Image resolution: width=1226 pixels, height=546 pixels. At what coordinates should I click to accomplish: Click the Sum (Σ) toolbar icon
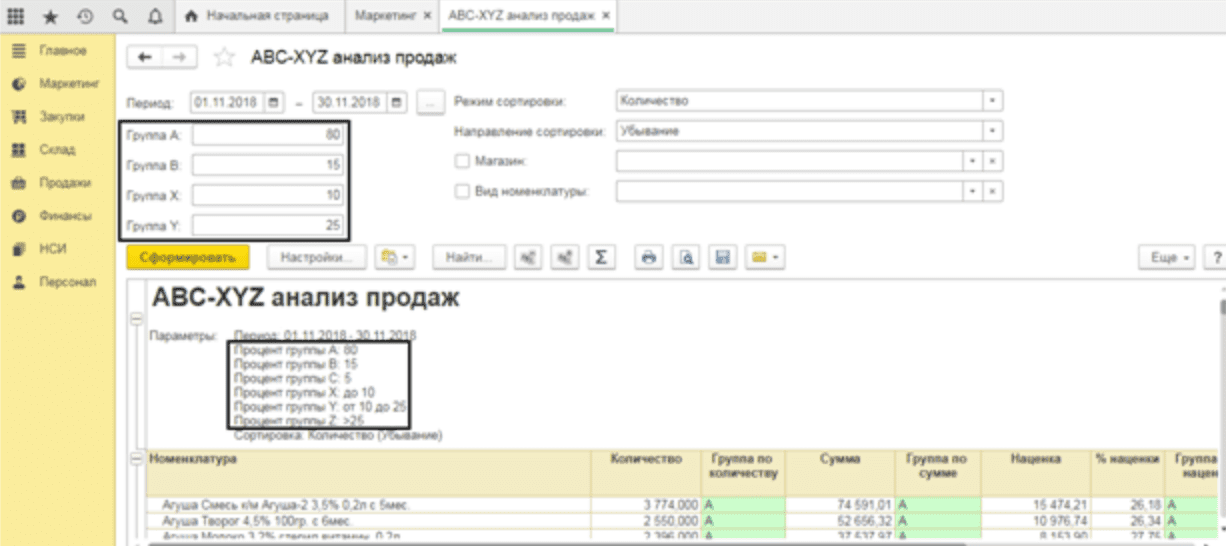(600, 258)
